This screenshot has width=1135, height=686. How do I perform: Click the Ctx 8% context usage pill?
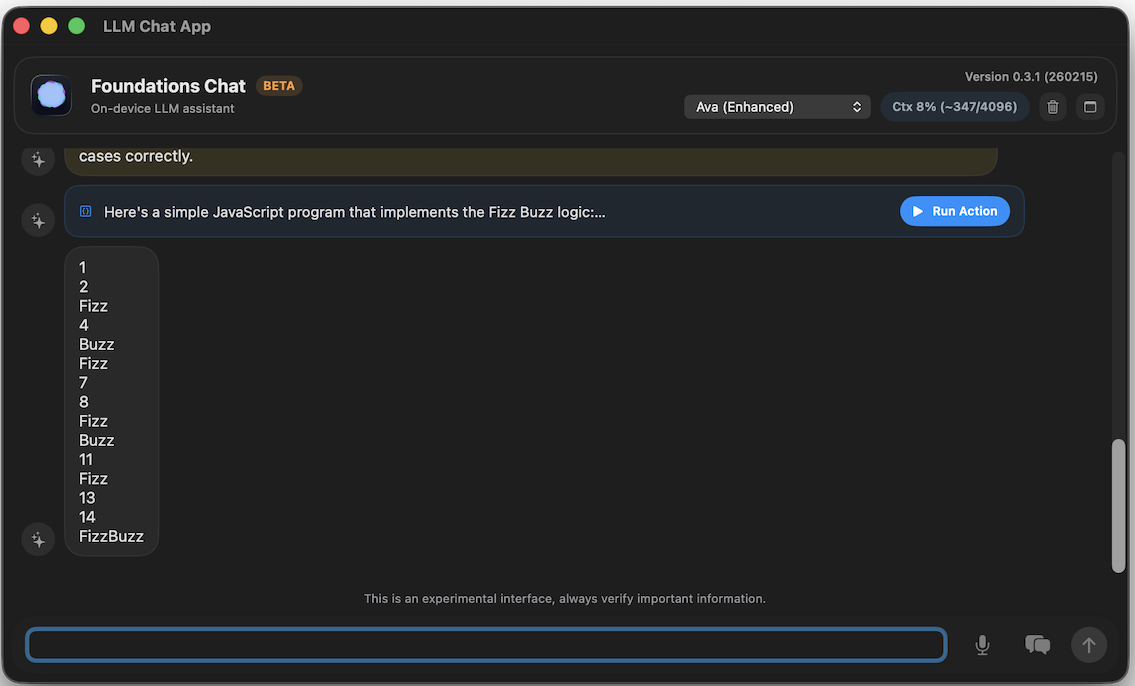[954, 106]
